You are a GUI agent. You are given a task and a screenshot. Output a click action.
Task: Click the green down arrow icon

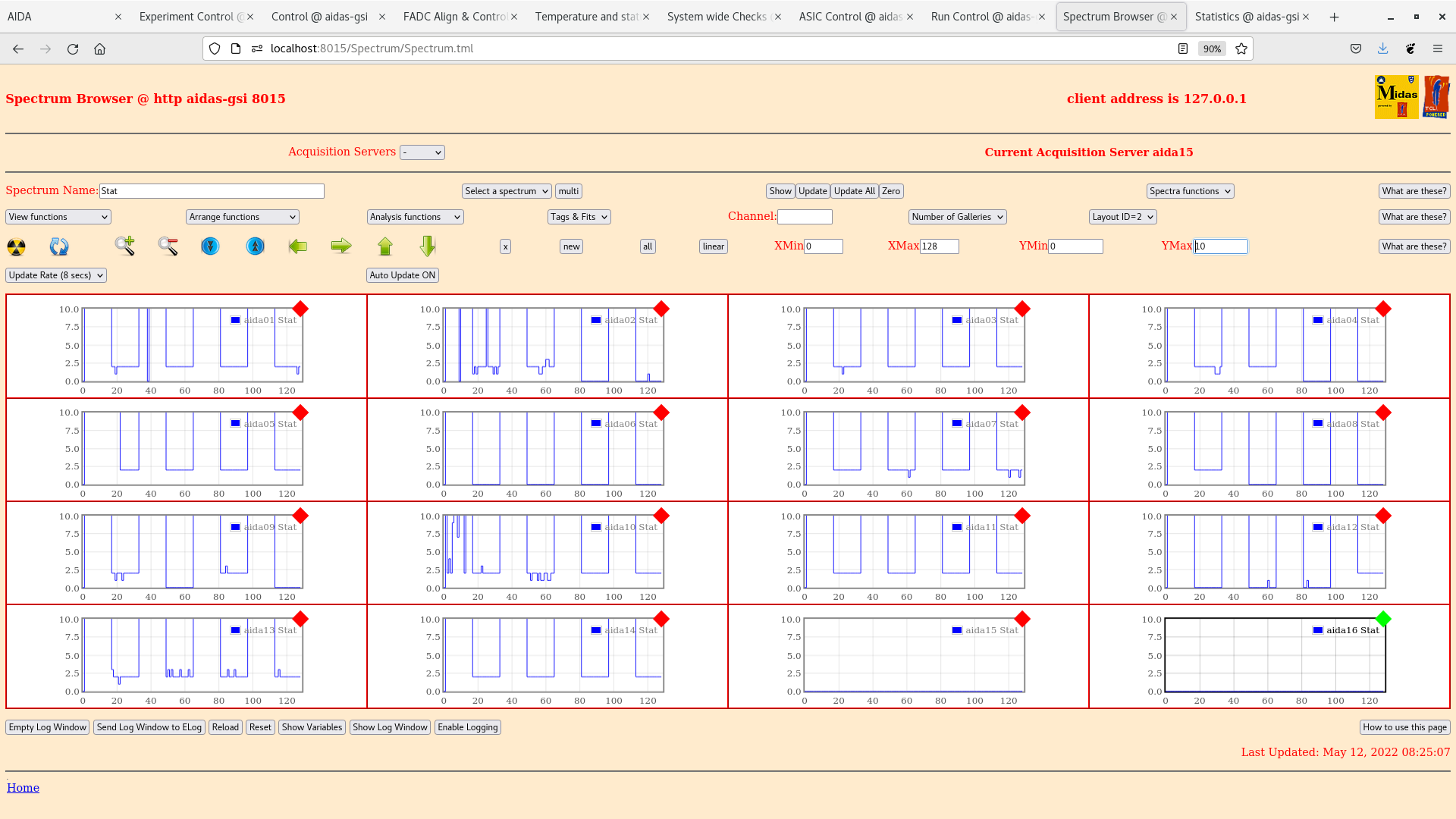pyautogui.click(x=428, y=246)
